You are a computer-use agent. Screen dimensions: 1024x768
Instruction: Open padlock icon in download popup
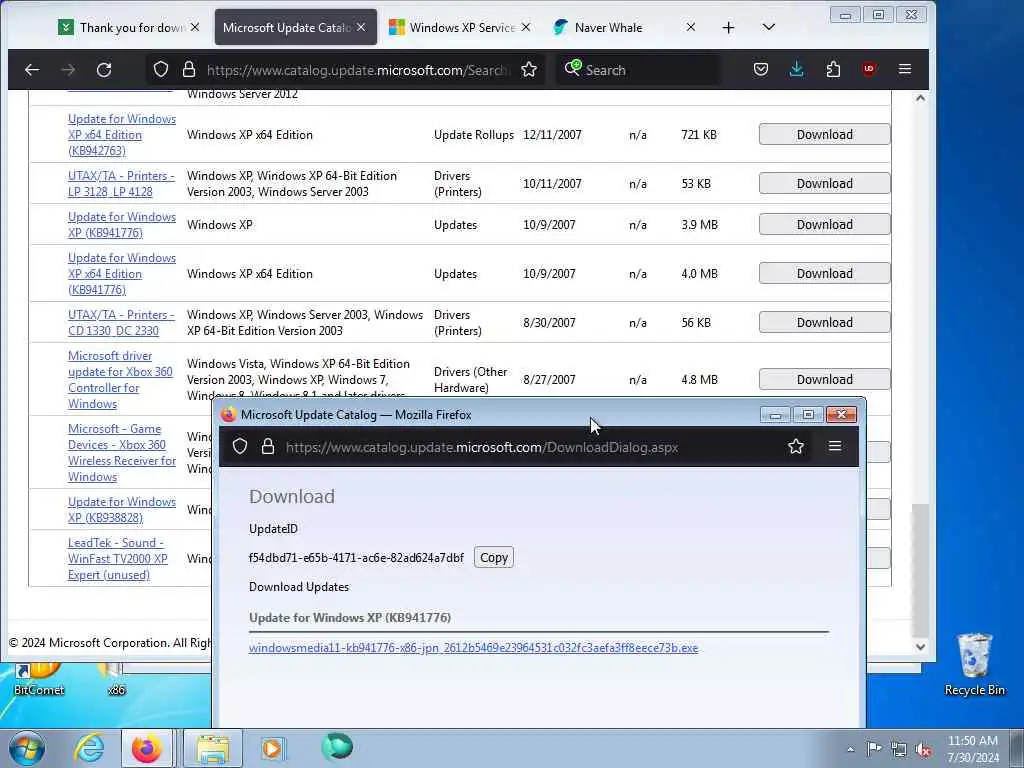coord(267,447)
